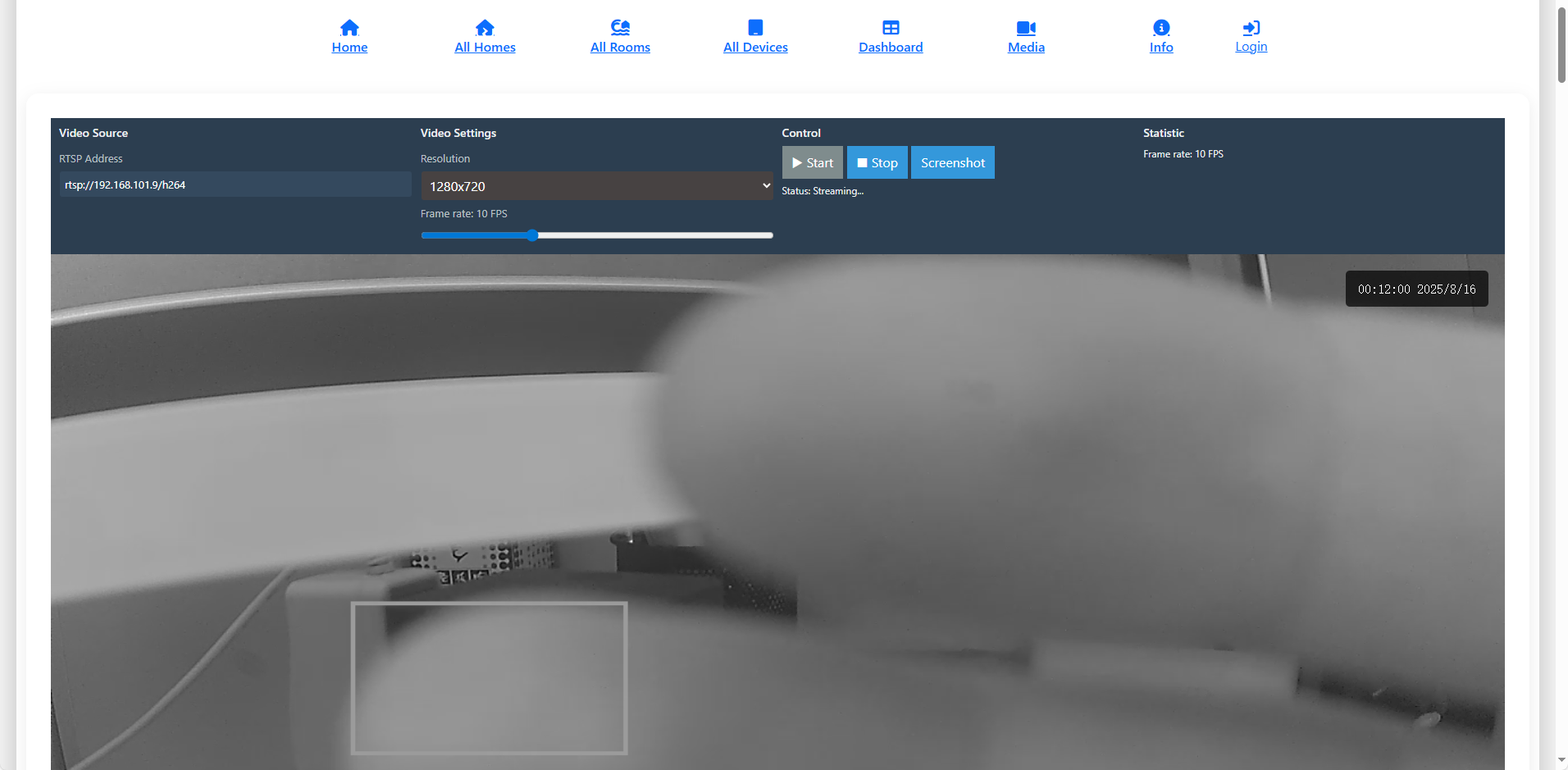This screenshot has height=770, width=1568.
Task: Open the Resolution 1280x720 dropdown
Action: click(x=596, y=186)
